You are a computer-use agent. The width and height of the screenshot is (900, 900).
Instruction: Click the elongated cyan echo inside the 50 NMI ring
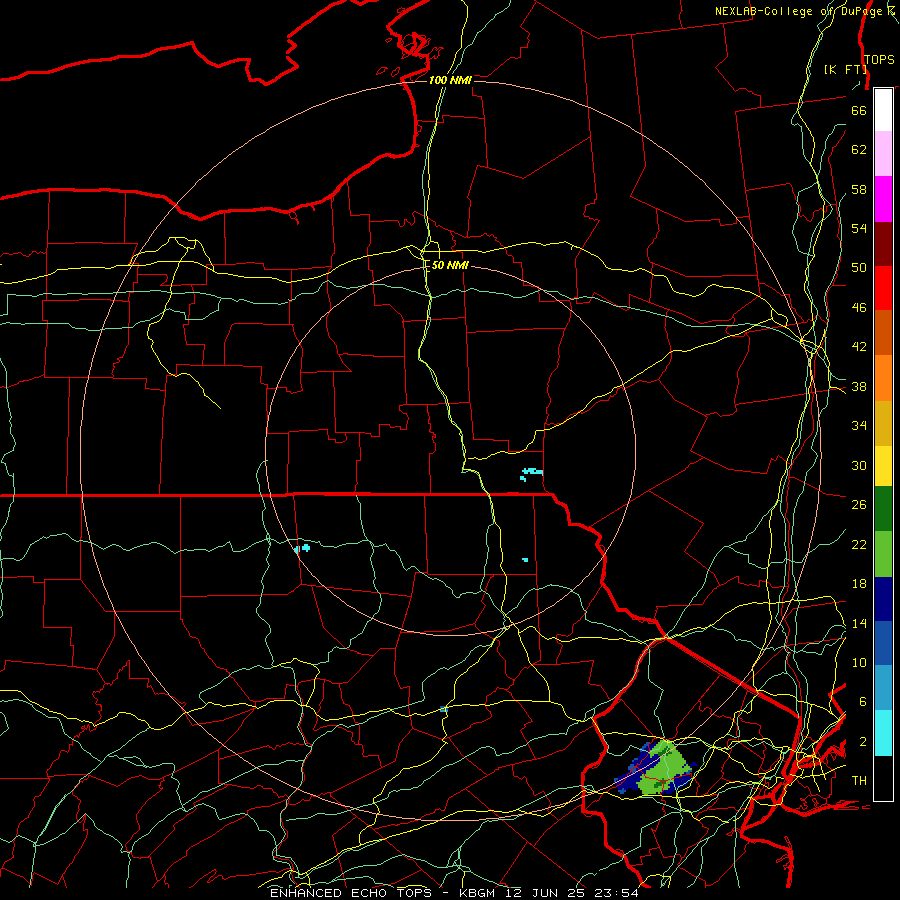coord(532,473)
